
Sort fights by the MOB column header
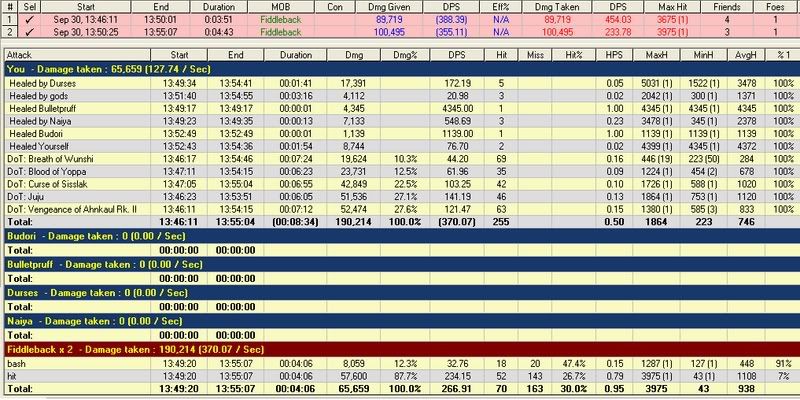(273, 5)
